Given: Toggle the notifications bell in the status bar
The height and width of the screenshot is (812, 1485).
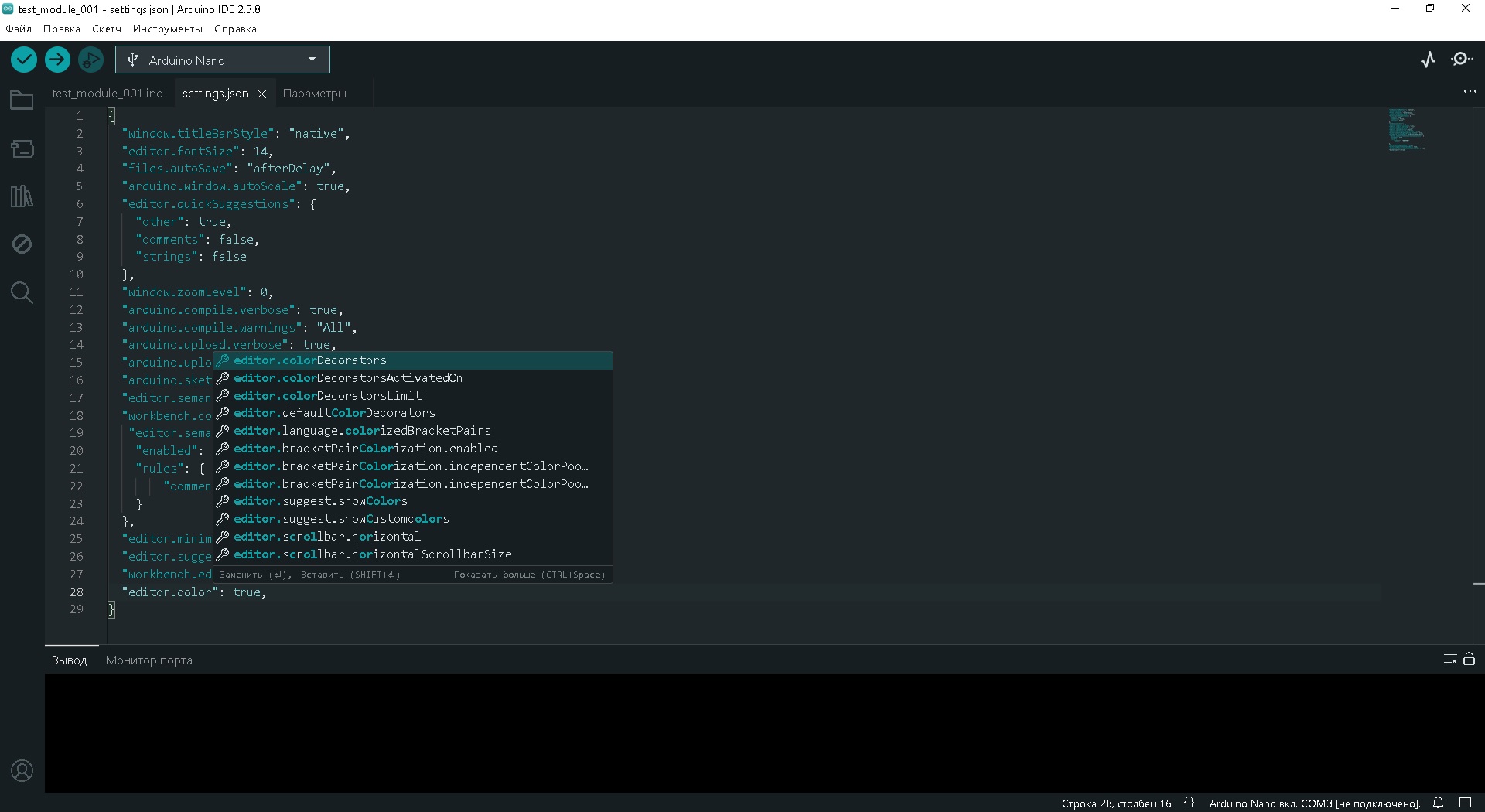Looking at the screenshot, I should (x=1438, y=802).
